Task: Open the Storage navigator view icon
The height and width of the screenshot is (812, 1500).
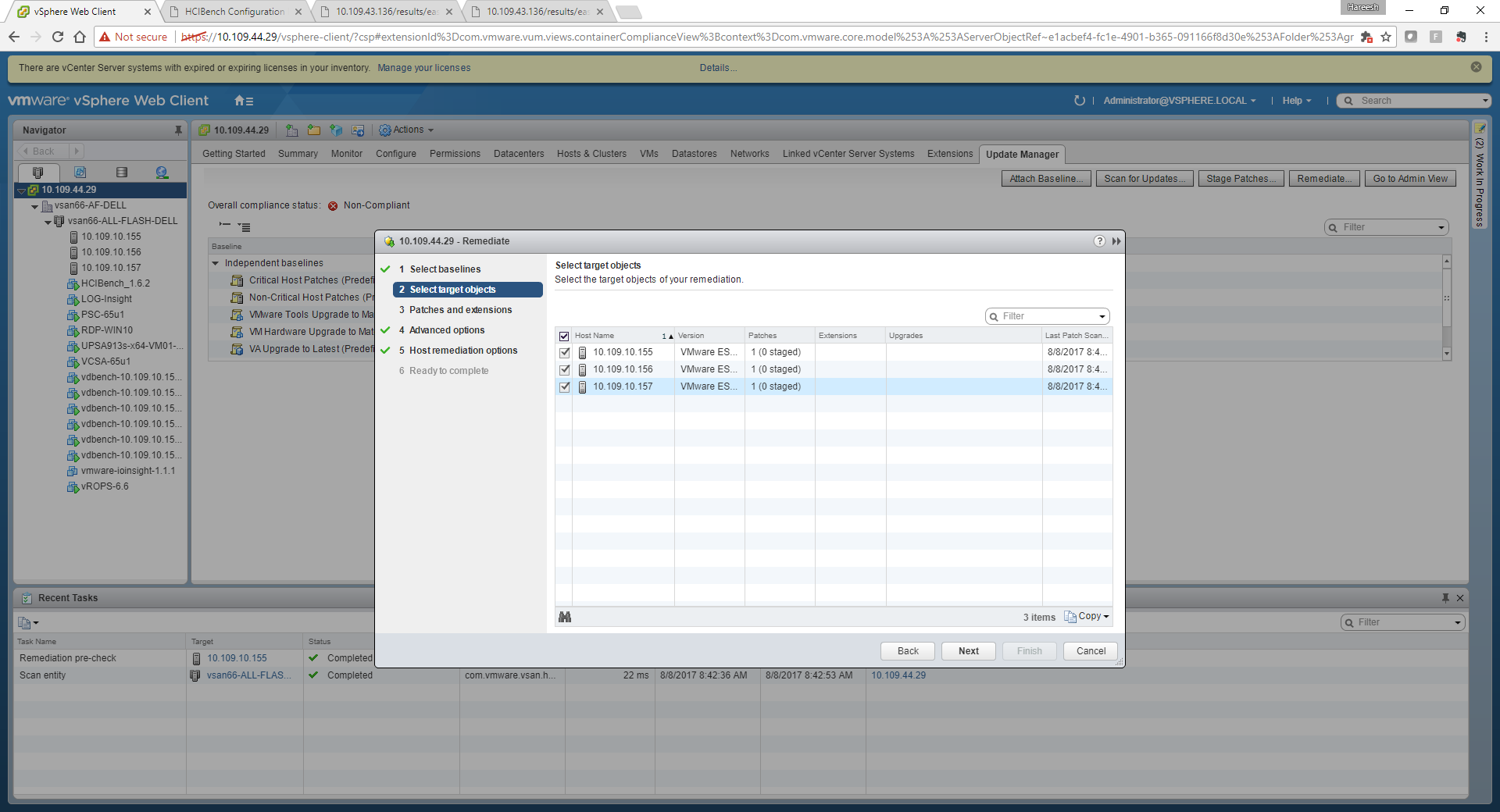Action: pyautogui.click(x=121, y=173)
